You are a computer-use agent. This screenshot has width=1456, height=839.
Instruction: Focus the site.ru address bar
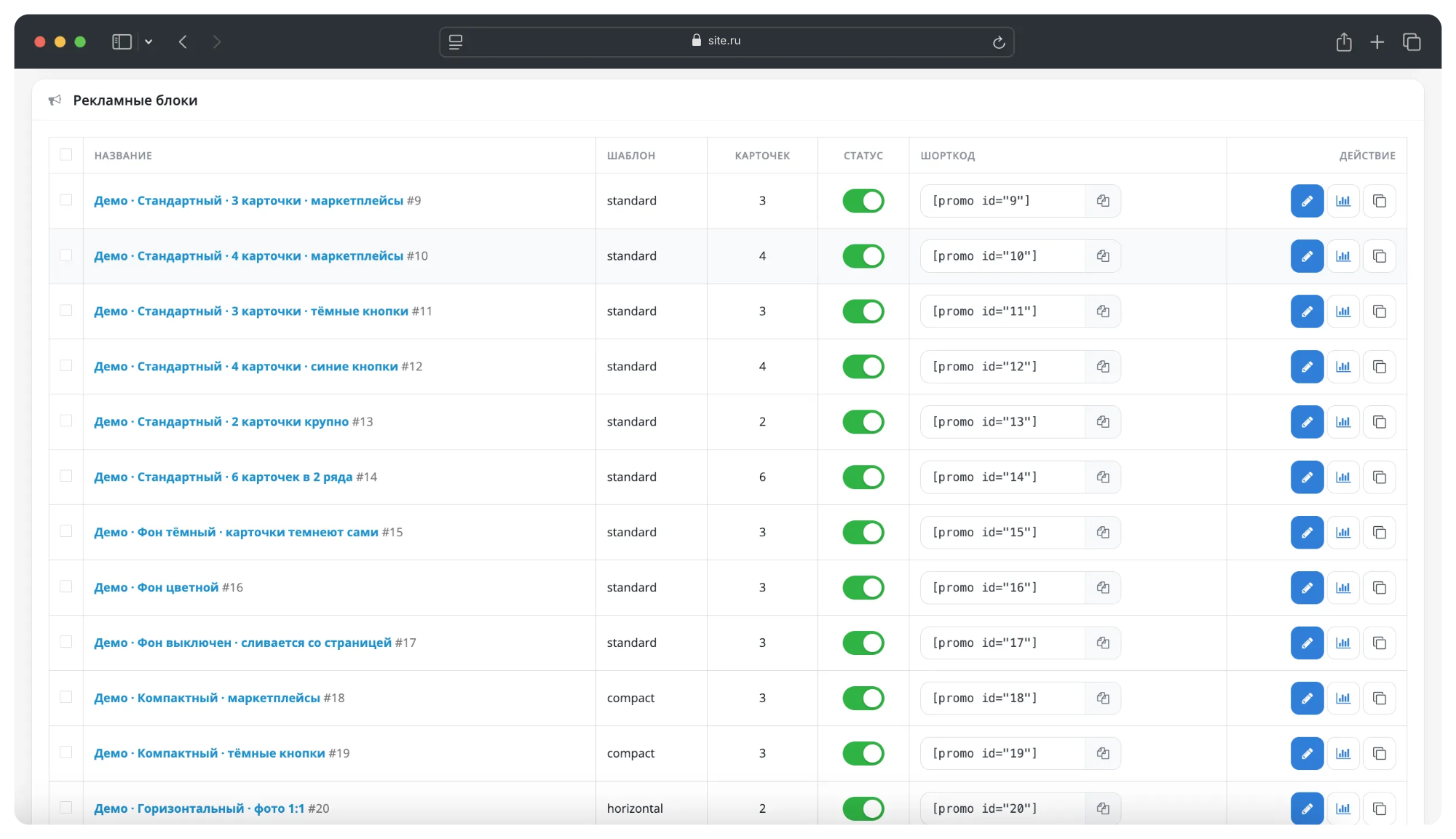tap(727, 41)
